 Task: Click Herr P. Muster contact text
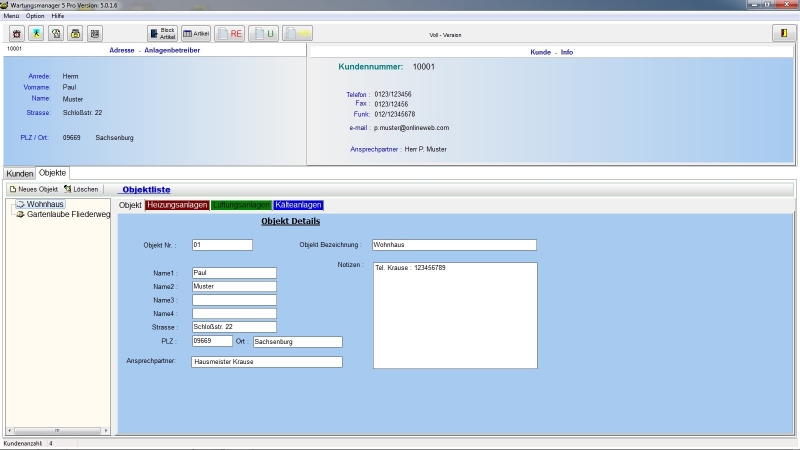point(426,149)
